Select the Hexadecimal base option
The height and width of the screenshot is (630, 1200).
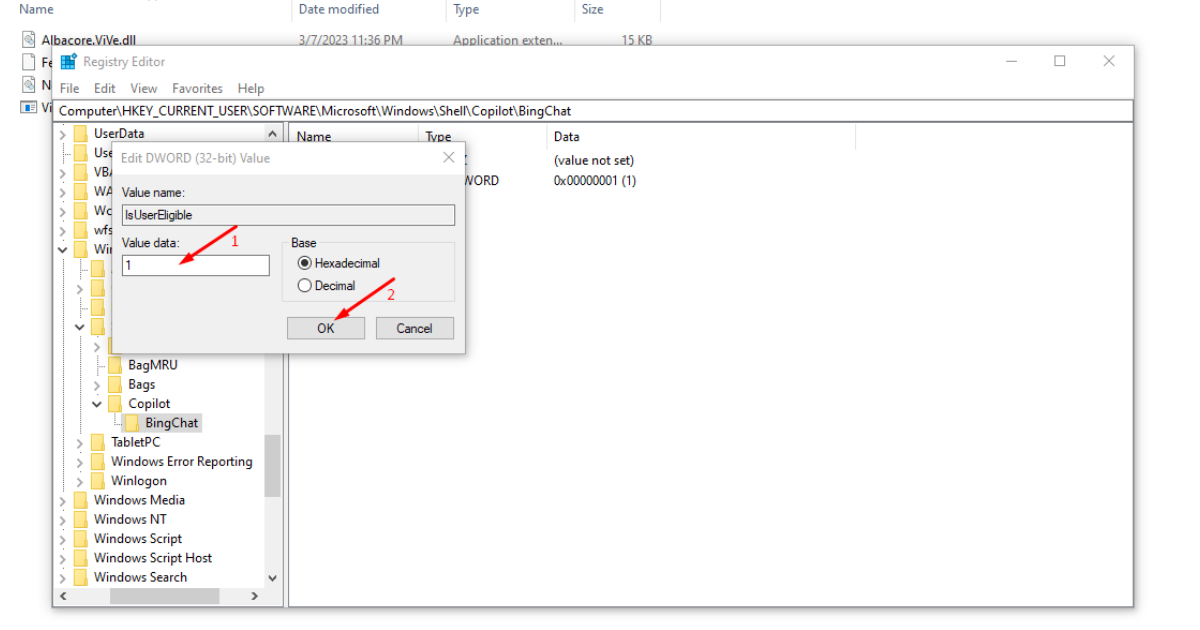click(x=305, y=263)
